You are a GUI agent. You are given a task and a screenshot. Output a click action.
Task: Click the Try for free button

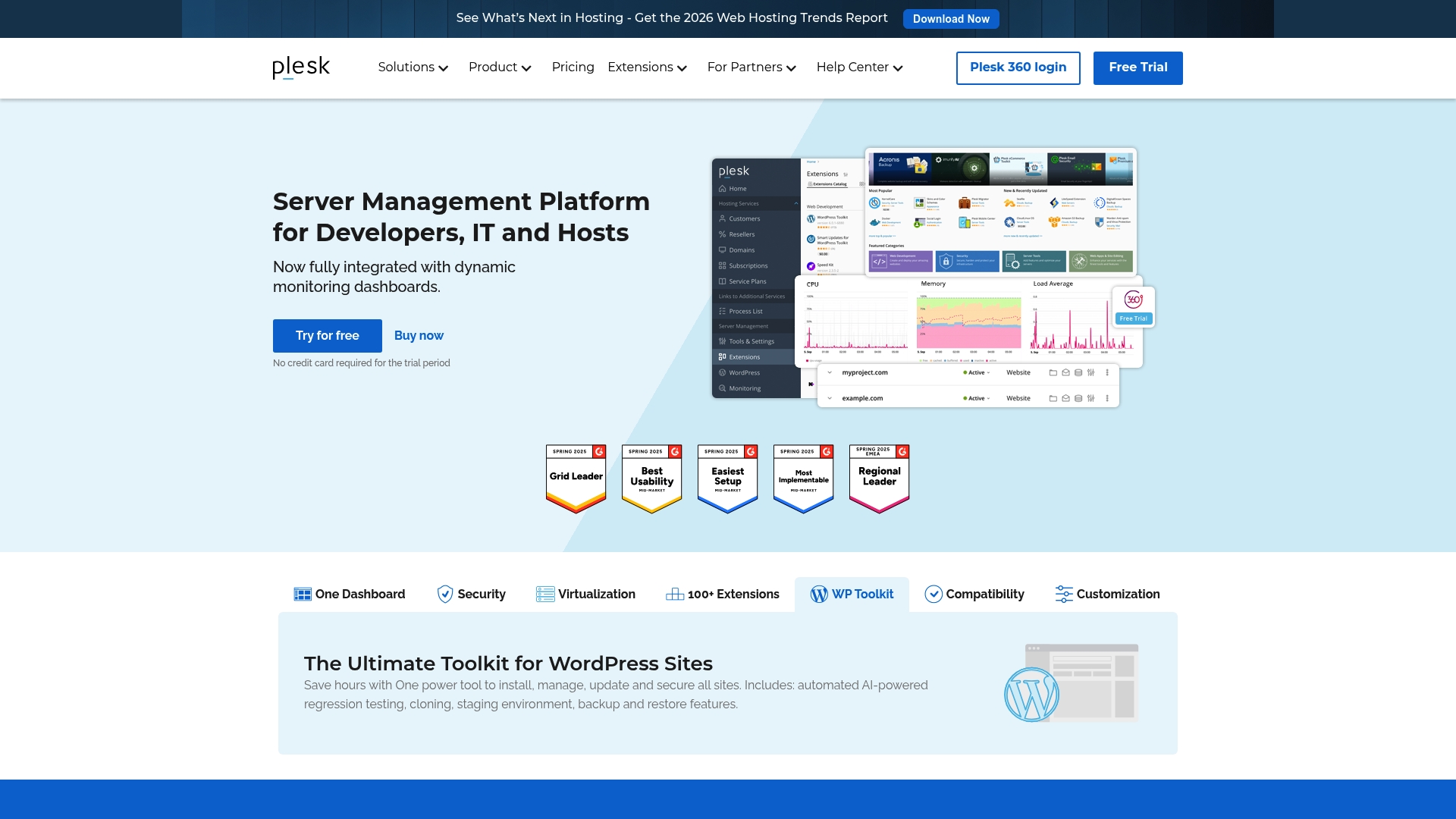pyautogui.click(x=327, y=336)
